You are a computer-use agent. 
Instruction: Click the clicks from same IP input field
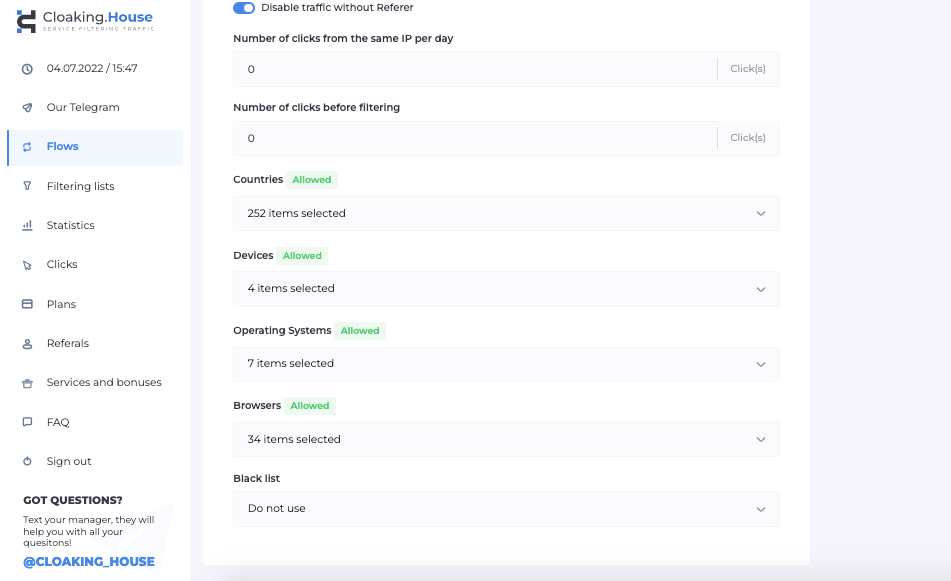(x=475, y=70)
